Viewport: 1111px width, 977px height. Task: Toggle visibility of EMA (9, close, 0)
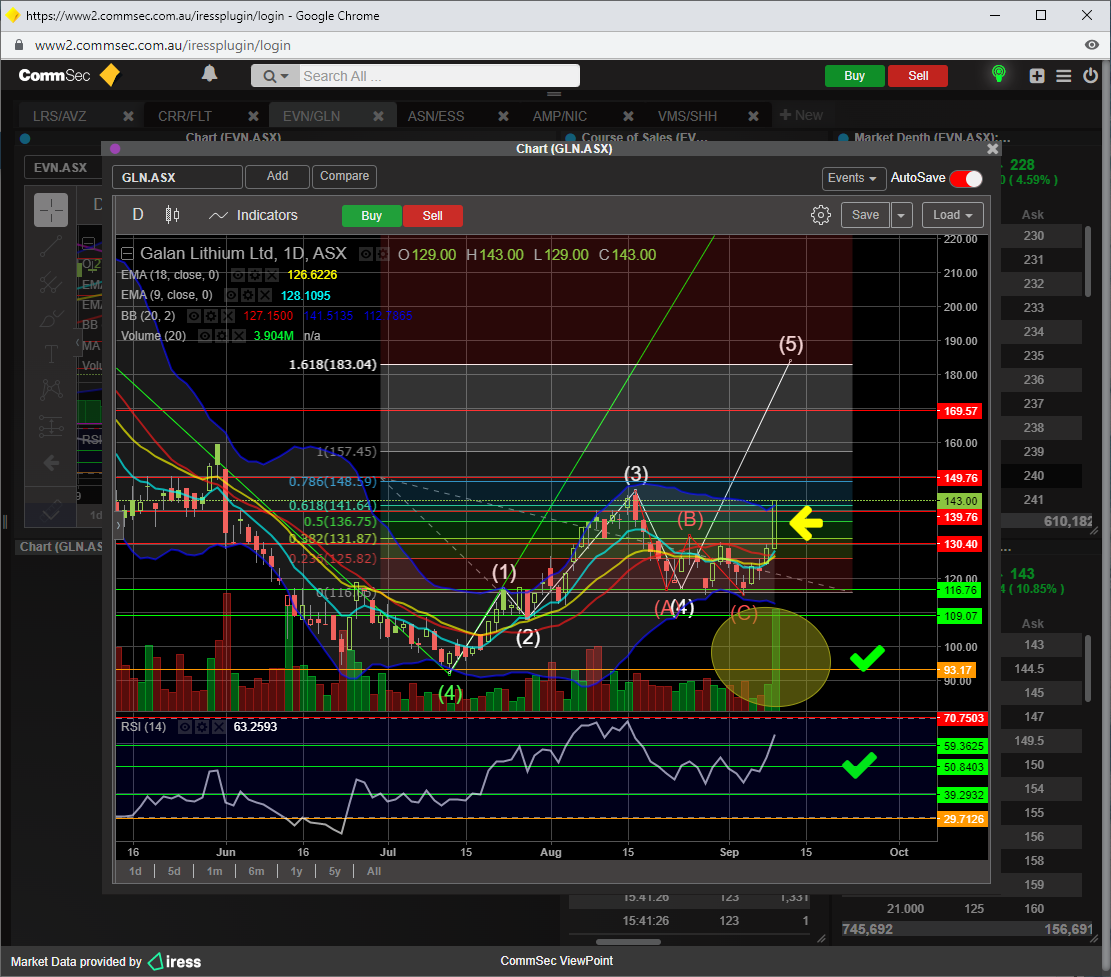click(232, 295)
